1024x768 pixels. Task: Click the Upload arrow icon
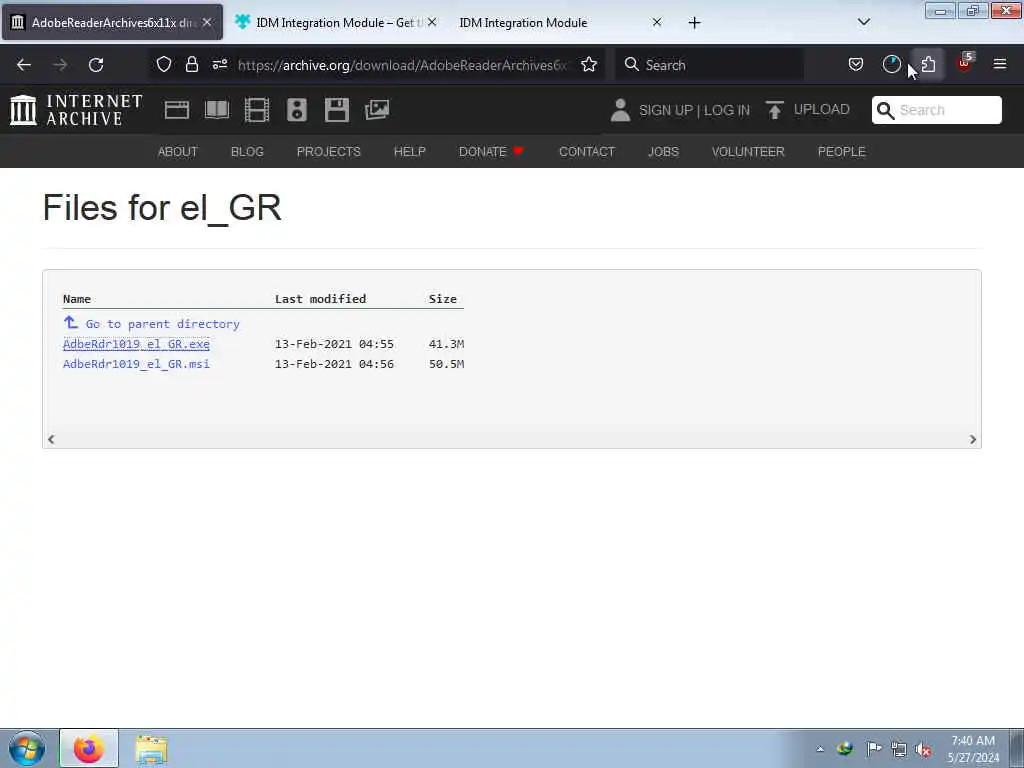click(775, 110)
